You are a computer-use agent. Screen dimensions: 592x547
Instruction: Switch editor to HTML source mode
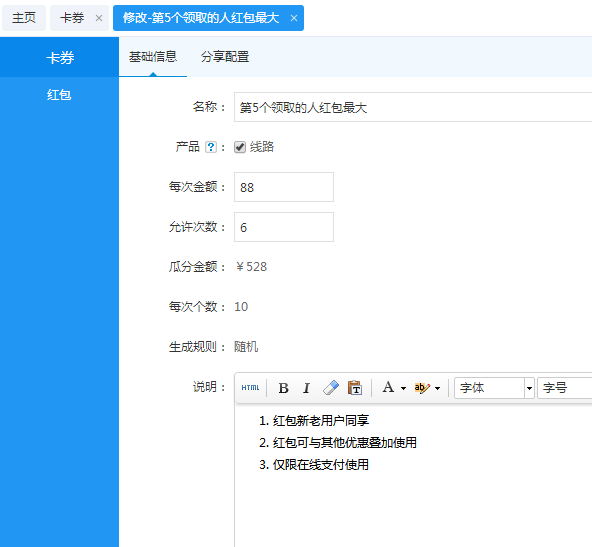(250, 388)
